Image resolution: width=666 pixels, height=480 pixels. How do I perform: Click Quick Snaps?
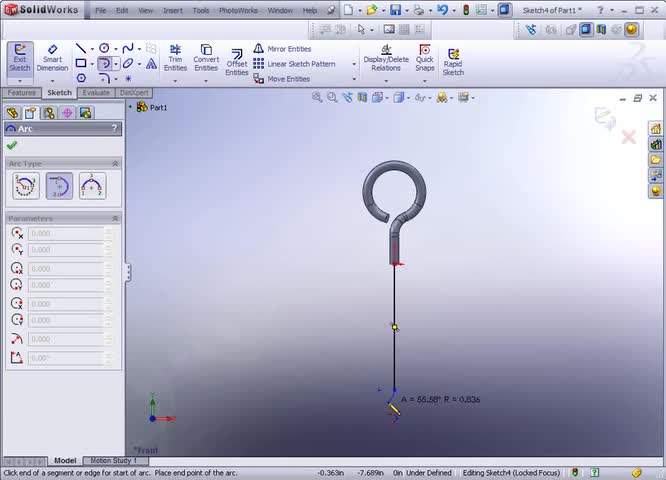point(425,59)
